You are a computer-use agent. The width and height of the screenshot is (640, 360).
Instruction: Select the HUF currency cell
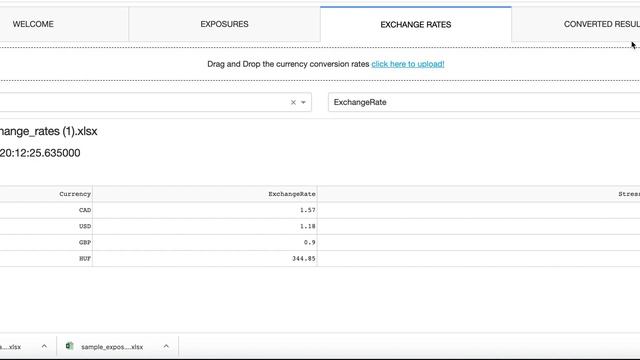point(46,258)
